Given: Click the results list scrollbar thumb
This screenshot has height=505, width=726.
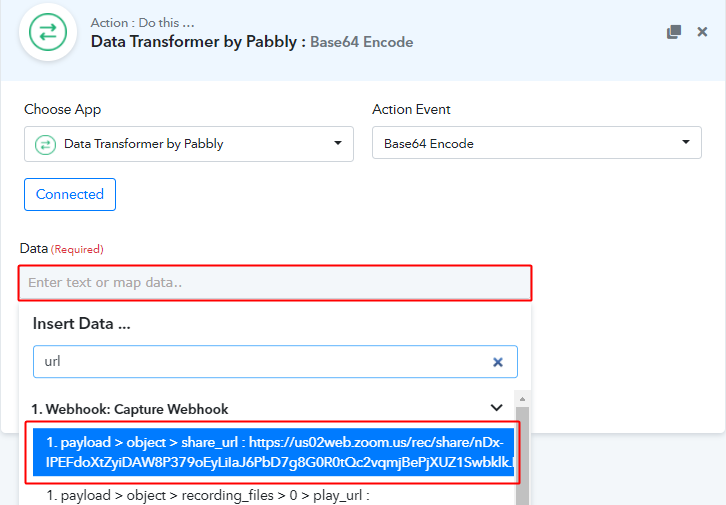Looking at the screenshot, I should coord(522,456).
